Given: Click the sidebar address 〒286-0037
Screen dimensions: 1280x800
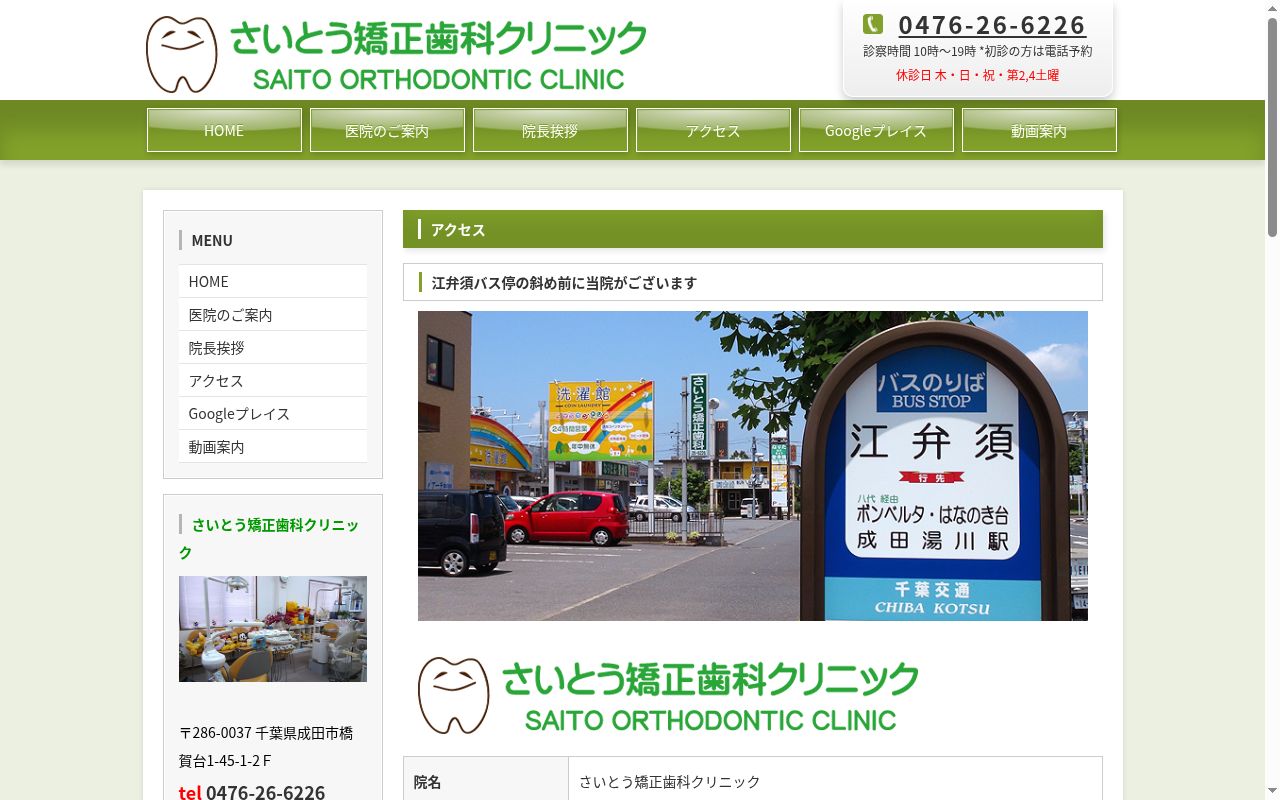Looking at the screenshot, I should [266, 747].
